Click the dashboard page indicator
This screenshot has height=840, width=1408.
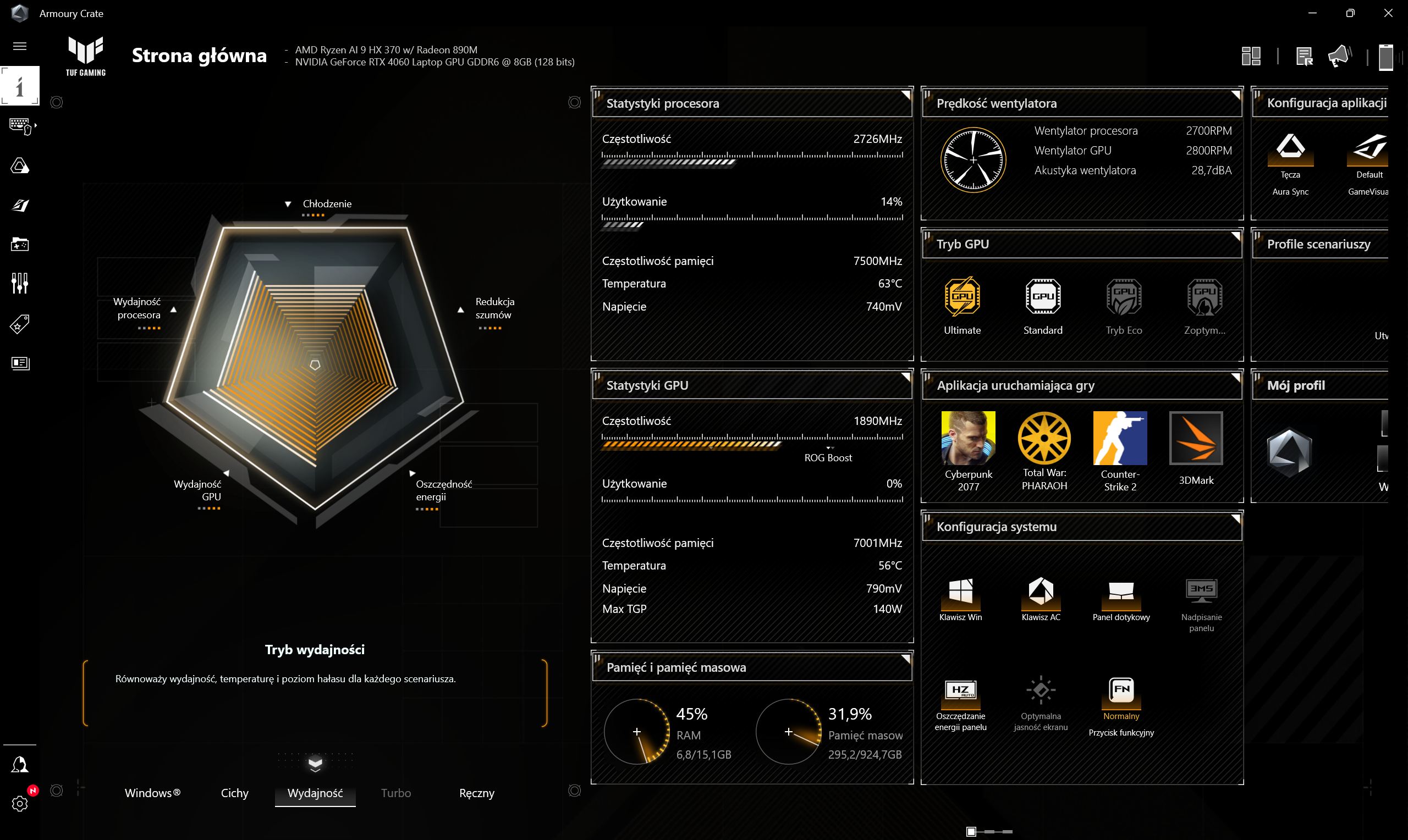(x=989, y=831)
